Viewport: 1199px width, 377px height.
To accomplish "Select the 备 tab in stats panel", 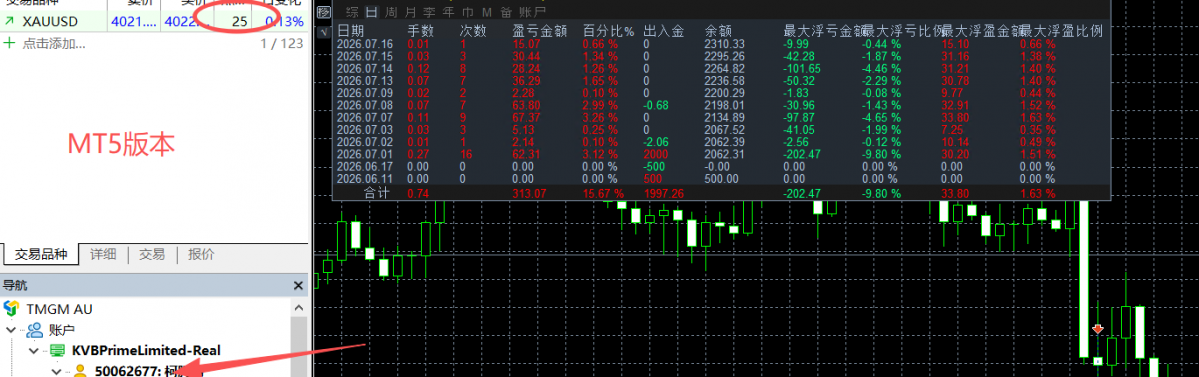I will pos(505,11).
